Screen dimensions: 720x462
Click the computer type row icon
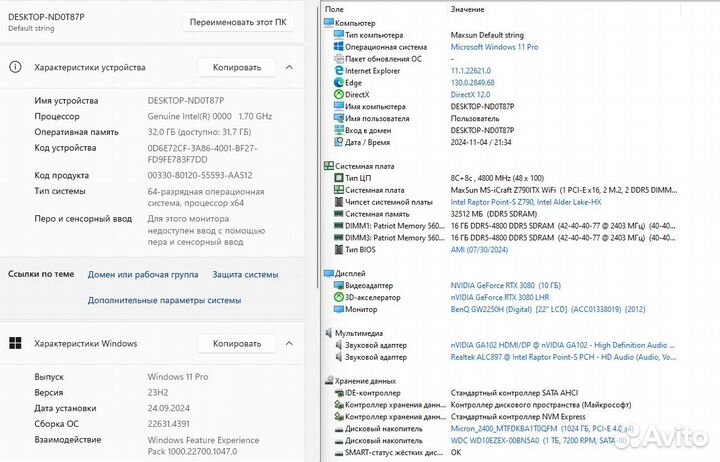[x=339, y=34]
